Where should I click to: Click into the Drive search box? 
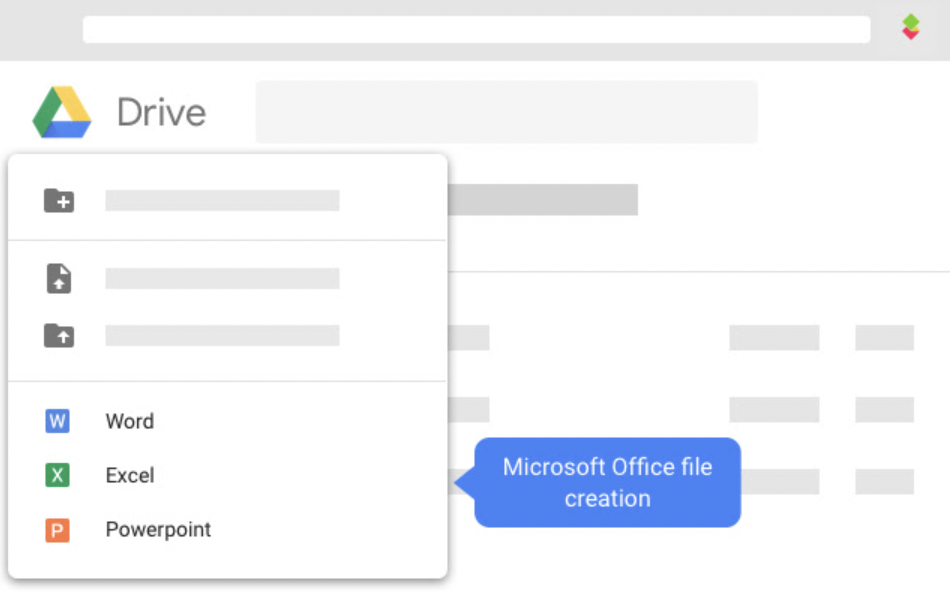coord(506,112)
